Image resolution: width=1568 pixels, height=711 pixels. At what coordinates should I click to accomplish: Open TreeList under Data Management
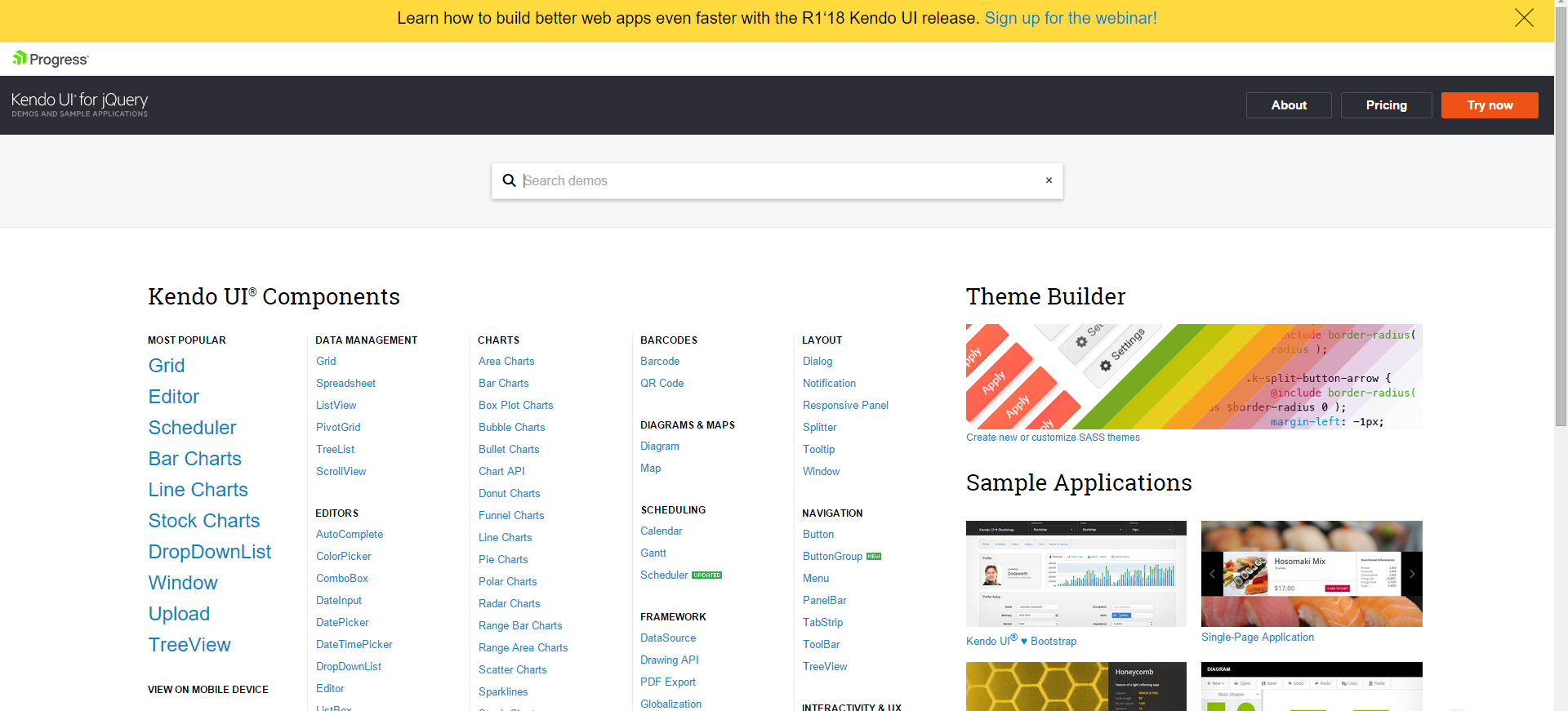click(x=335, y=449)
